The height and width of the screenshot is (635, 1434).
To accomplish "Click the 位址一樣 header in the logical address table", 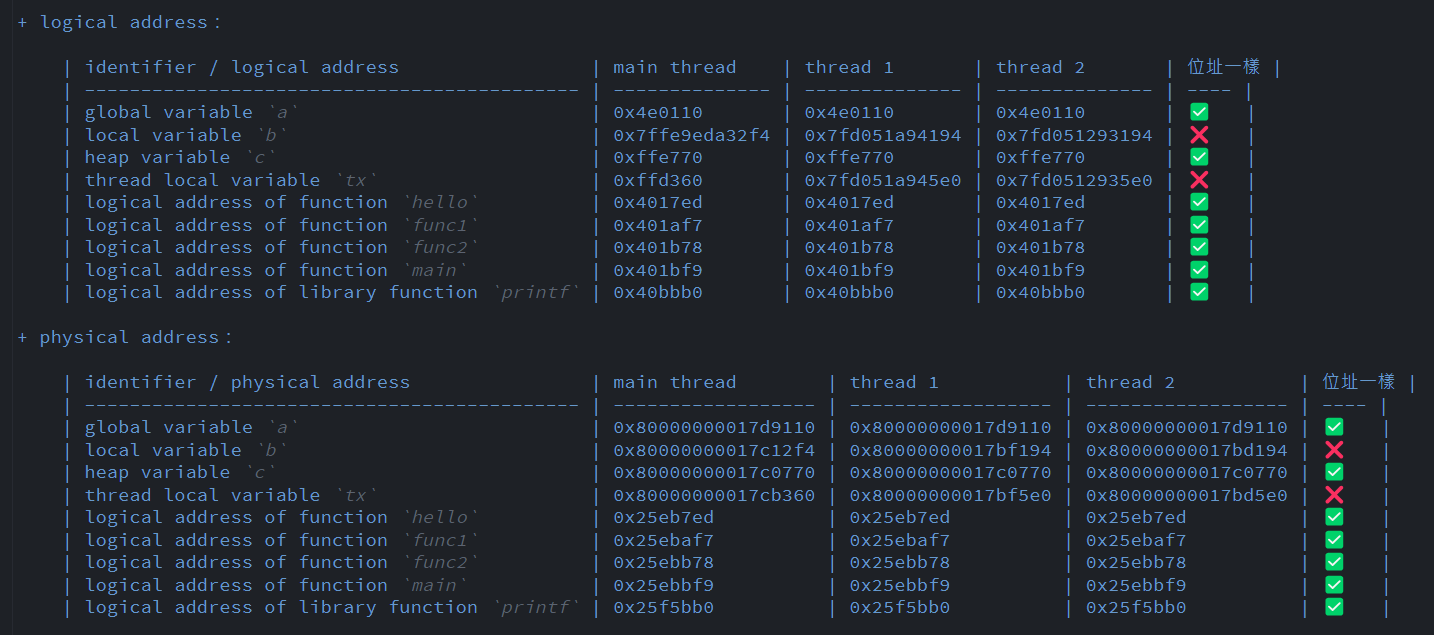I will [1223, 67].
